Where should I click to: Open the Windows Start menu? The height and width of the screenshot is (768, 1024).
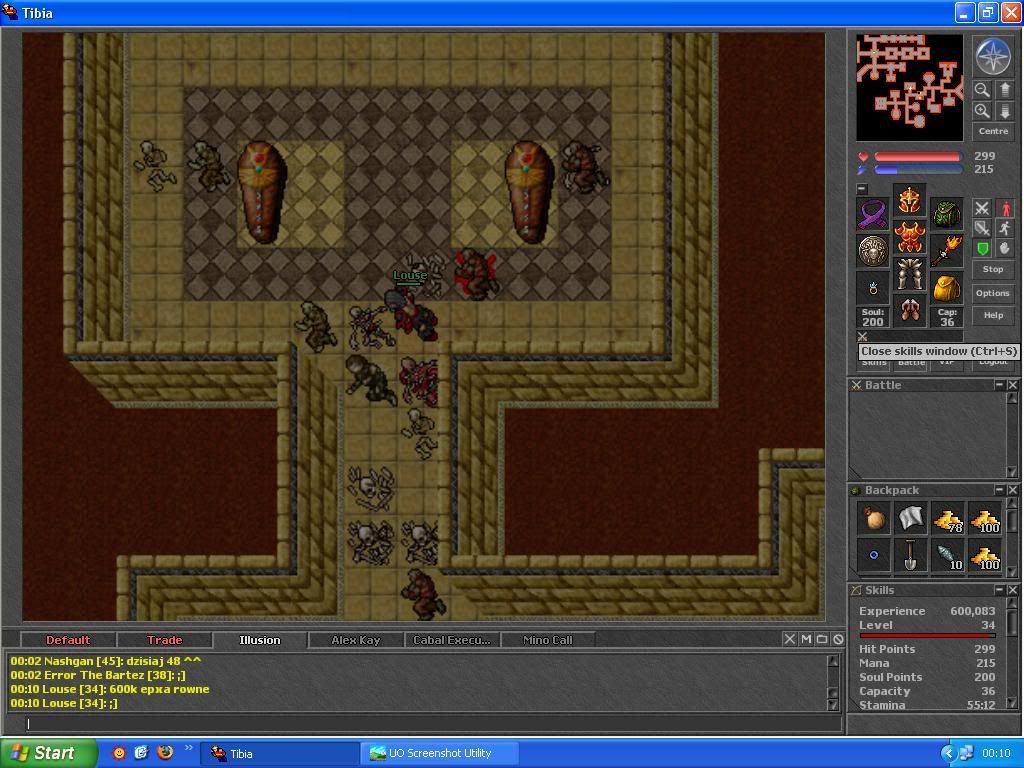tap(49, 753)
